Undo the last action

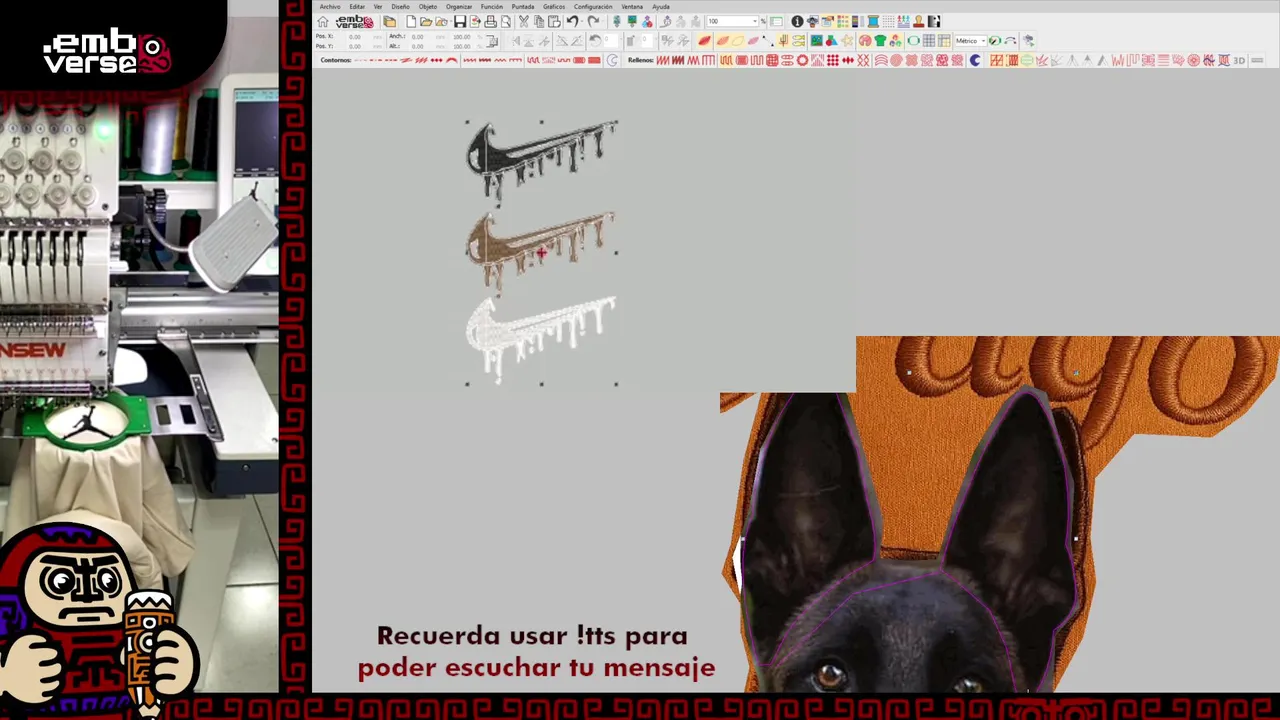click(x=572, y=21)
